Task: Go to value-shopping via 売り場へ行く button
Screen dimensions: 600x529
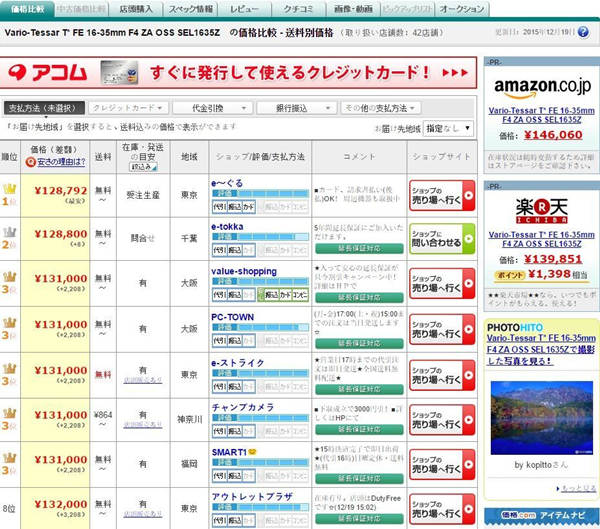Action: point(442,283)
